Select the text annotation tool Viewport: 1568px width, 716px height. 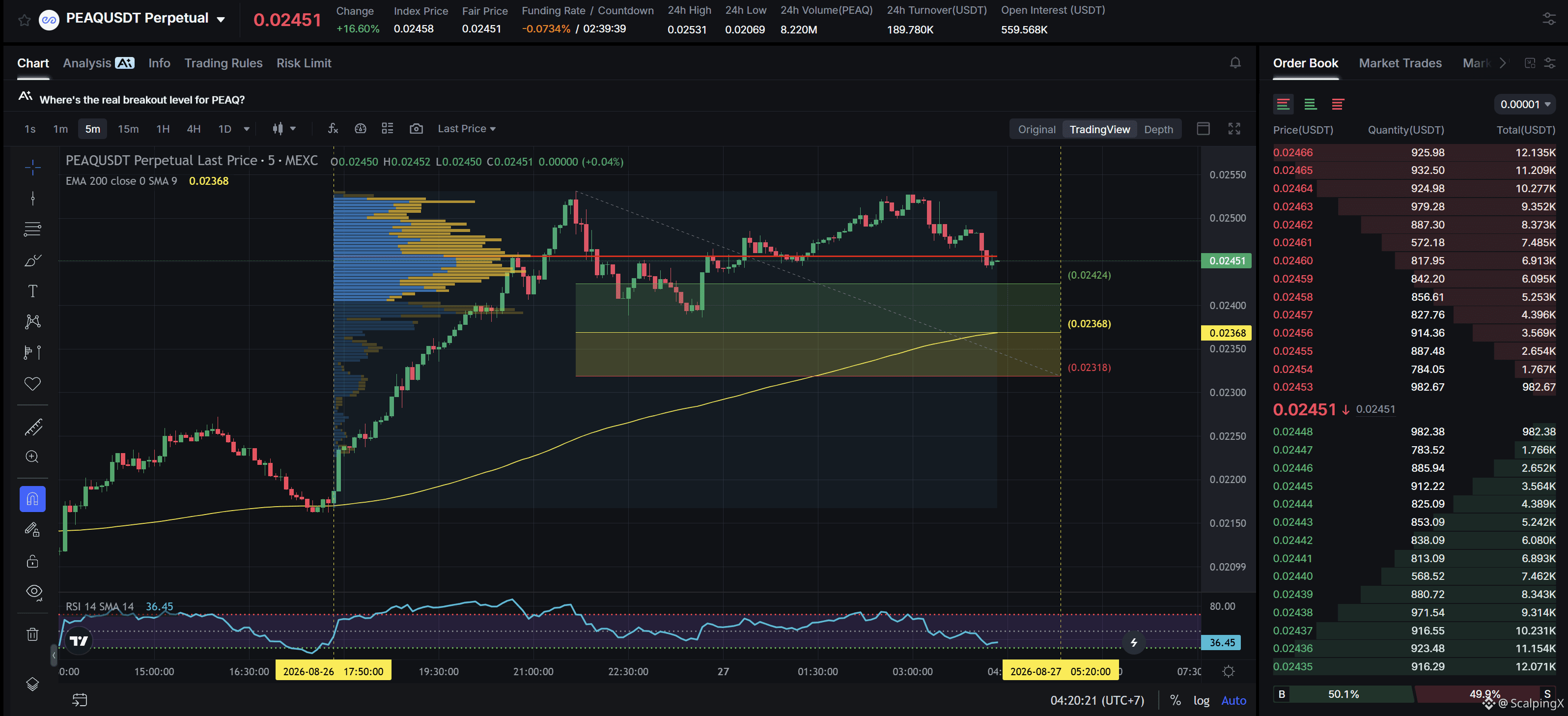click(33, 291)
